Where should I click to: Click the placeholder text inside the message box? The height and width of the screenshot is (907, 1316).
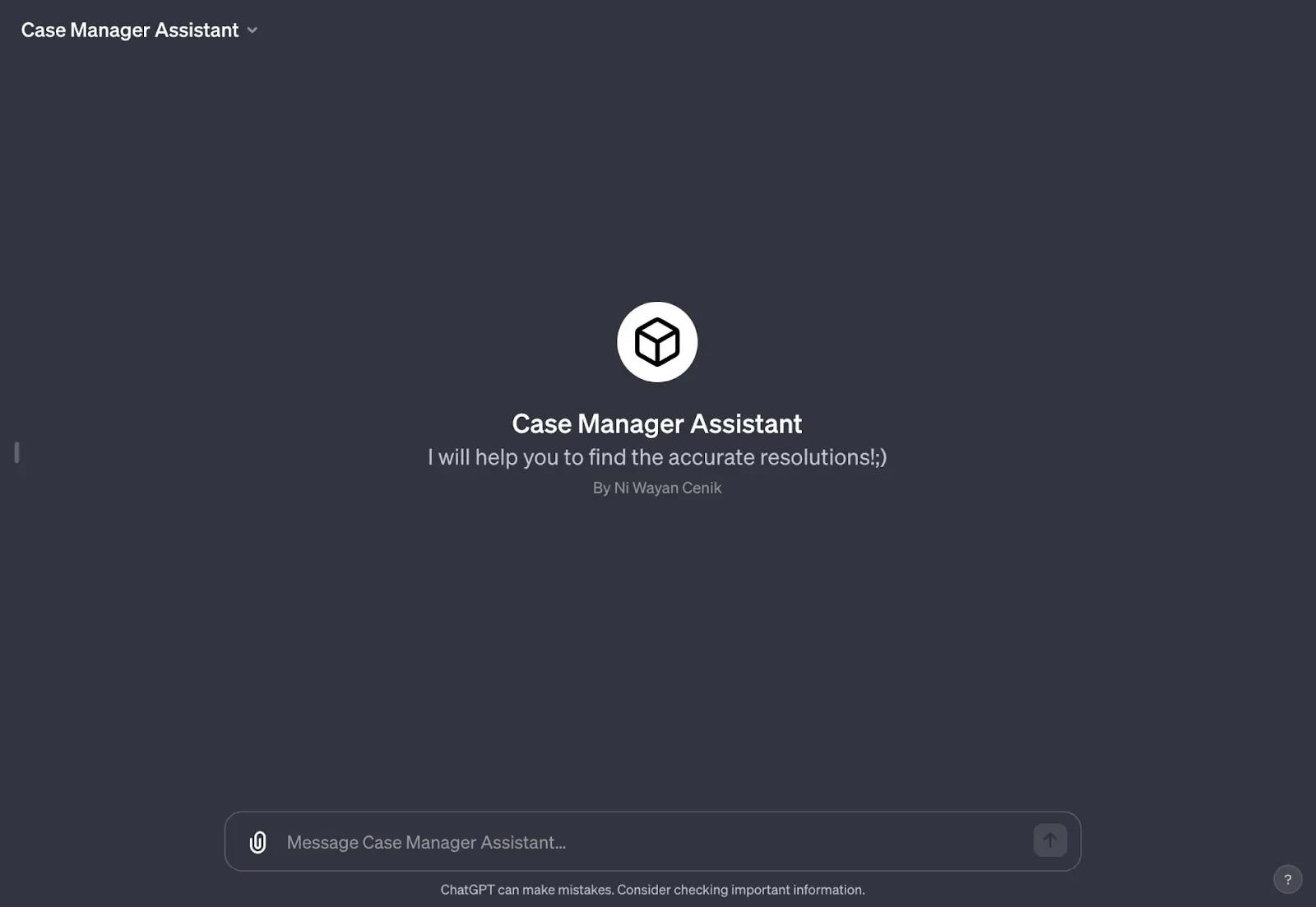[426, 842]
